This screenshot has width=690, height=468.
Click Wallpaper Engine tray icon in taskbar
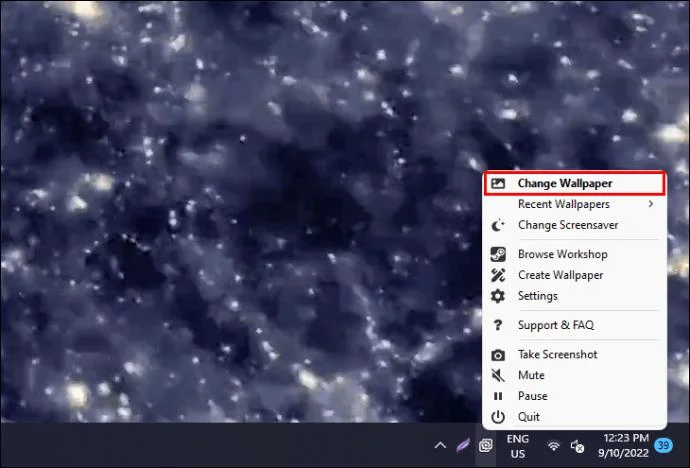[x=486, y=446]
